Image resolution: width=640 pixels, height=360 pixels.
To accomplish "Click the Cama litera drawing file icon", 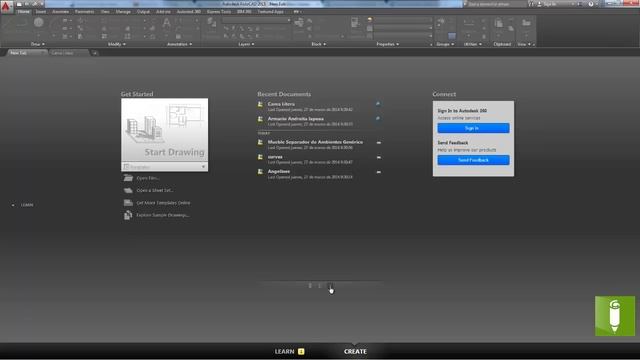I will (260, 104).
